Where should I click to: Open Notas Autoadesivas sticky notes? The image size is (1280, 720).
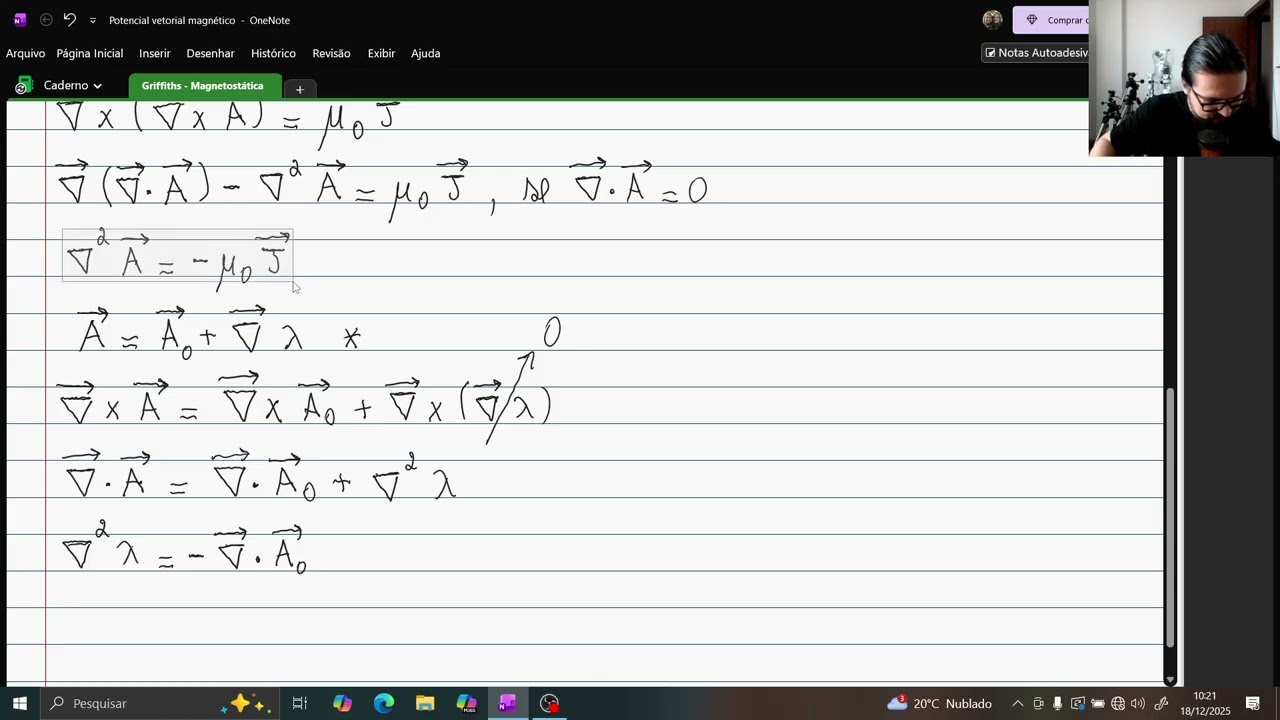coord(1037,53)
